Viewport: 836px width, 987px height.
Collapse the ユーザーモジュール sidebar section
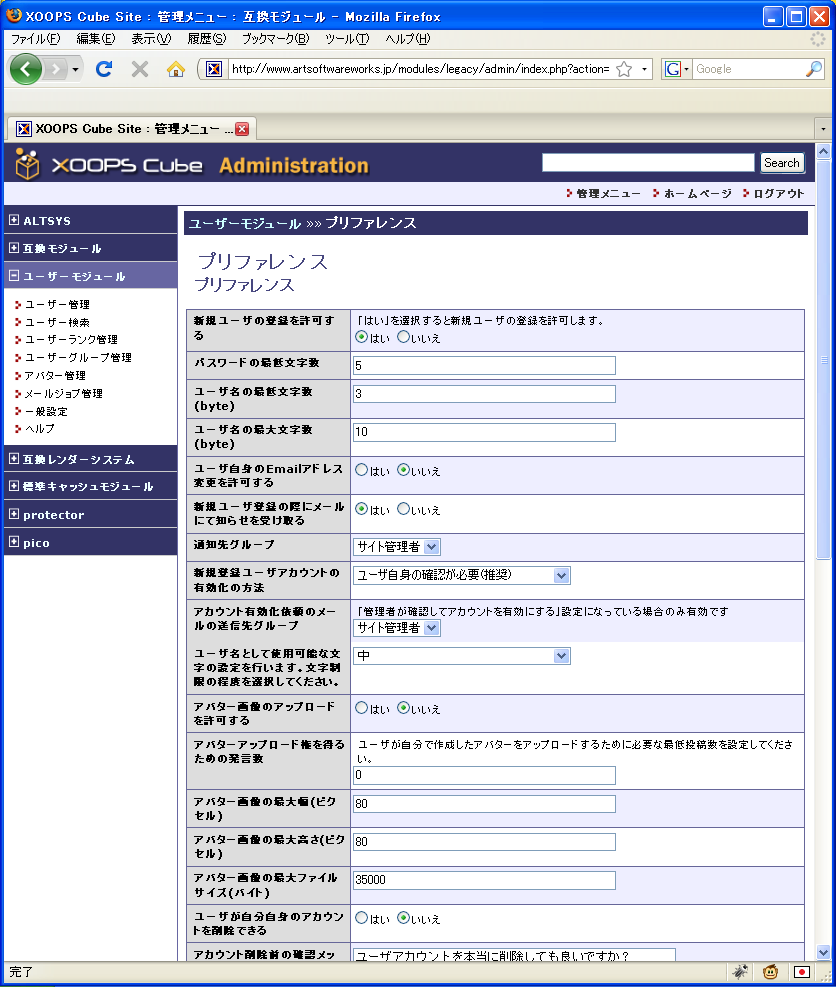point(14,275)
